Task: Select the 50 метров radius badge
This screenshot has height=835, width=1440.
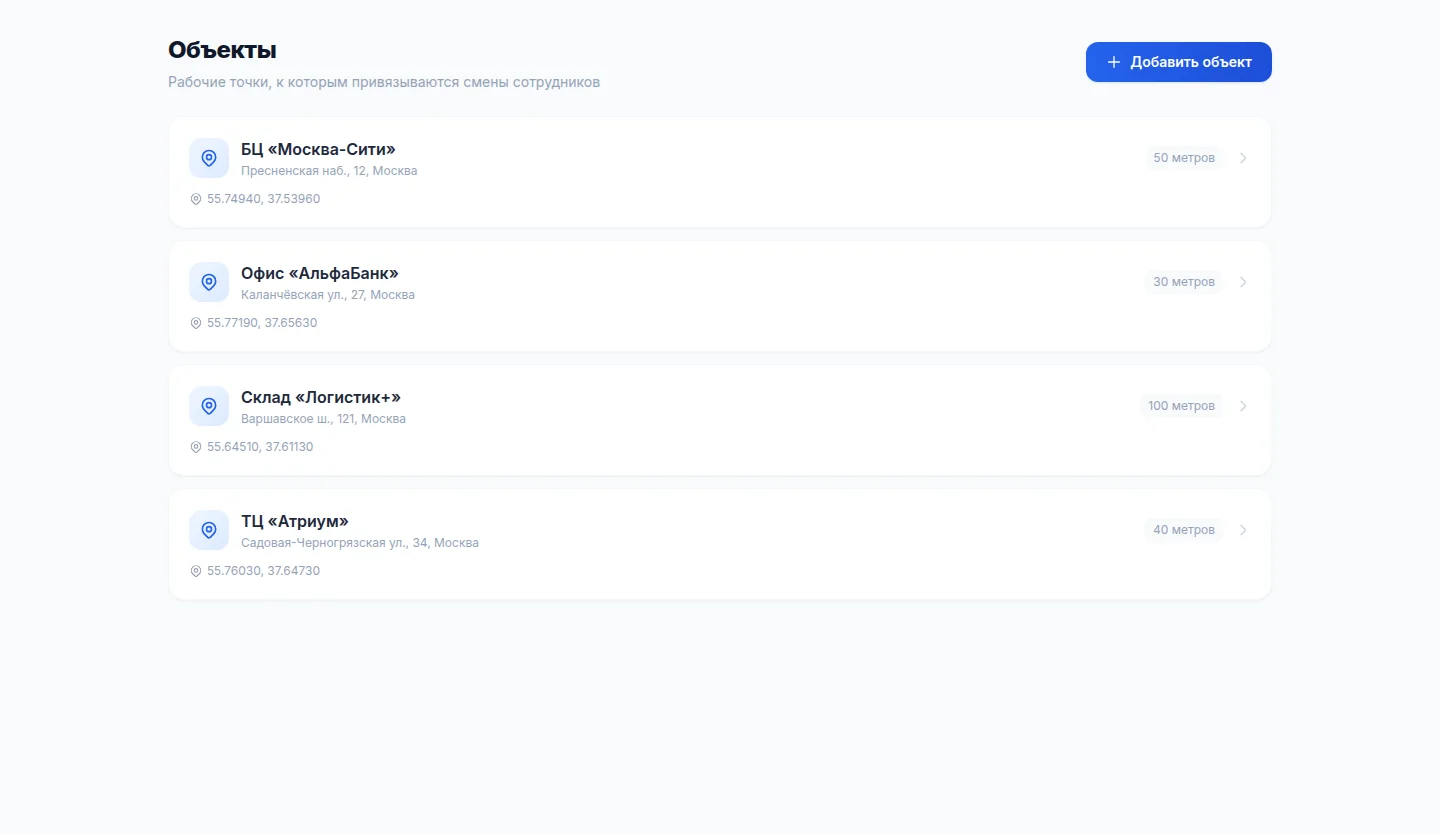Action: click(1184, 158)
